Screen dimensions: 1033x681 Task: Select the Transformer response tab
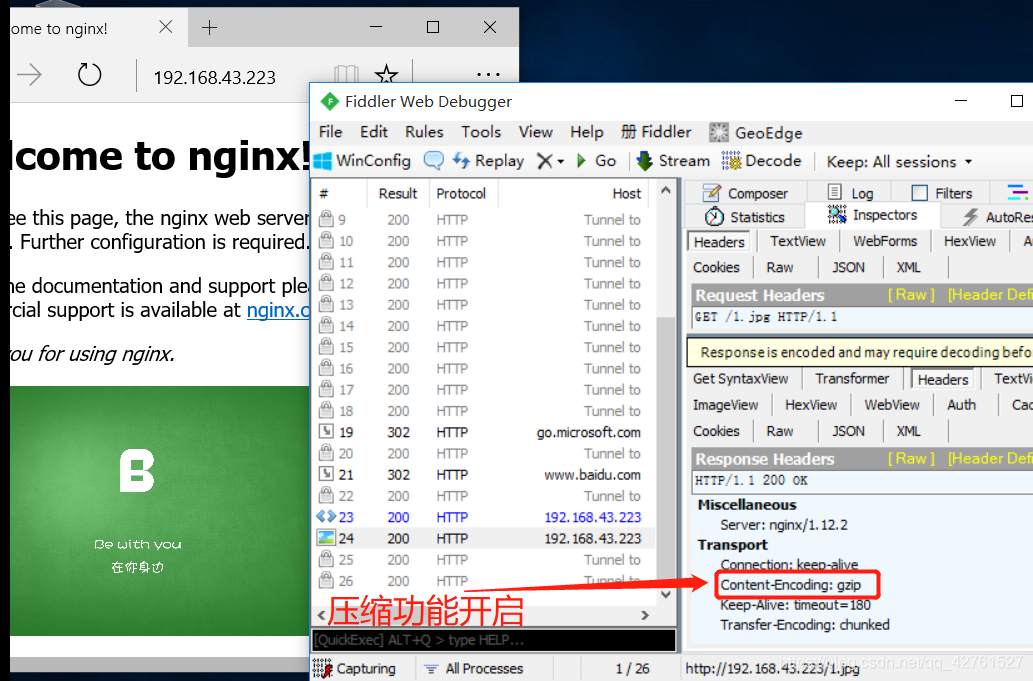(852, 379)
